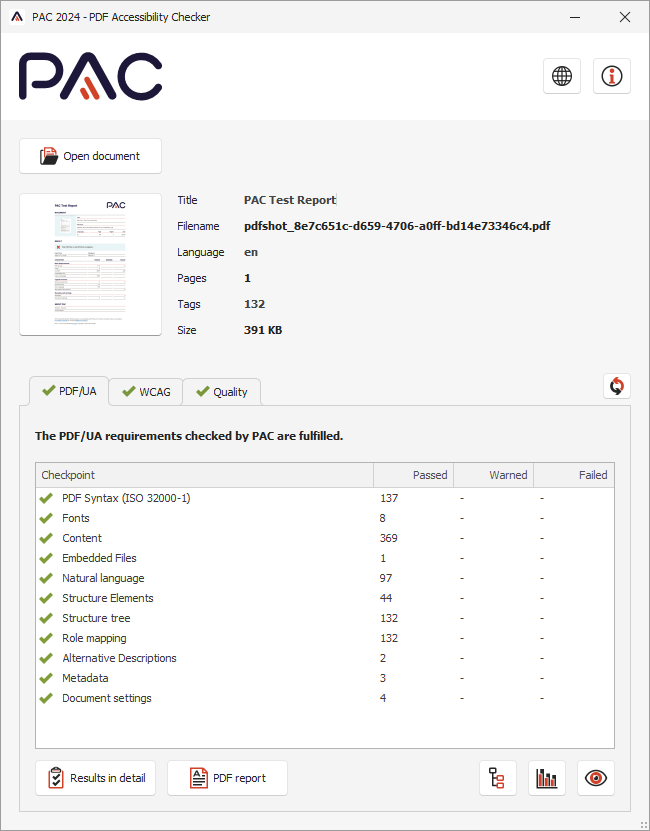Select the Natural language checkpoint row
The image size is (650, 831).
325,578
